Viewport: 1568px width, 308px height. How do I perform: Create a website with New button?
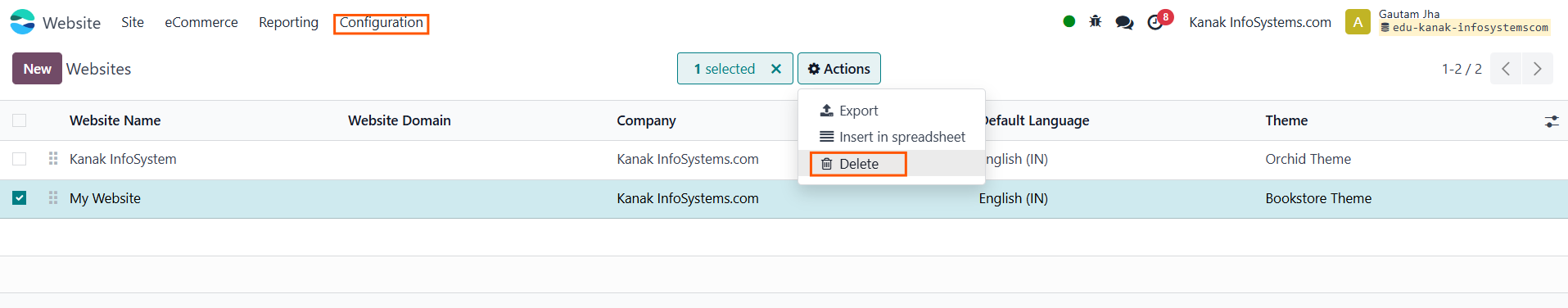[x=37, y=69]
